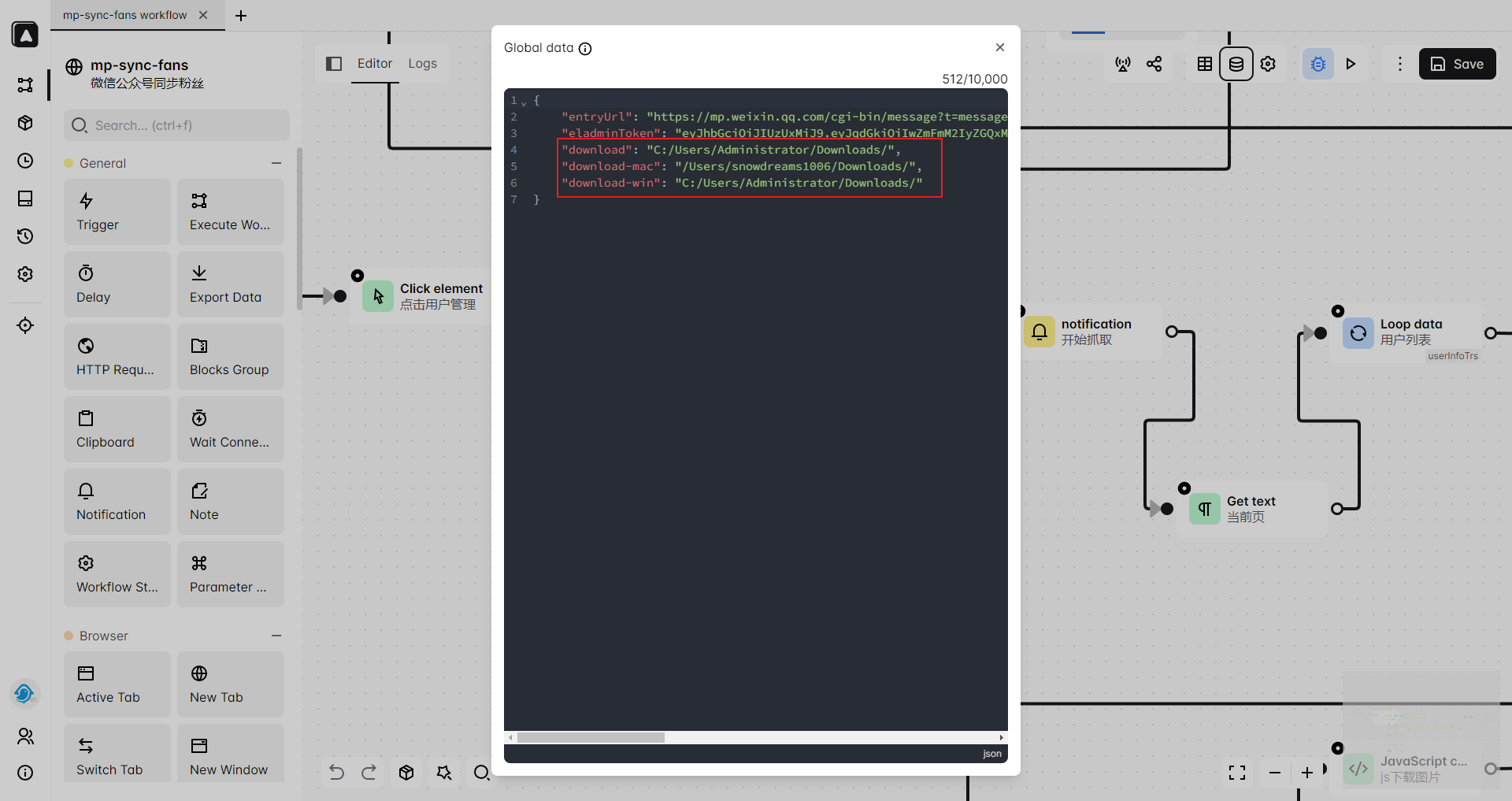The image size is (1512, 801).
Task: Fold the JSON root object arrow
Action: coord(524,102)
